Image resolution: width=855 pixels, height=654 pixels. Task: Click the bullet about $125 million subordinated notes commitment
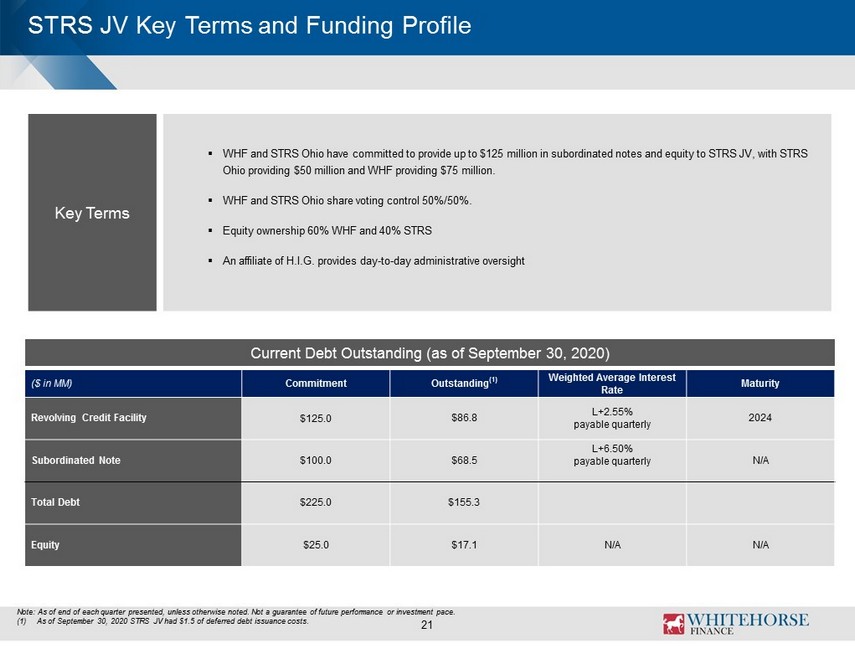point(515,162)
